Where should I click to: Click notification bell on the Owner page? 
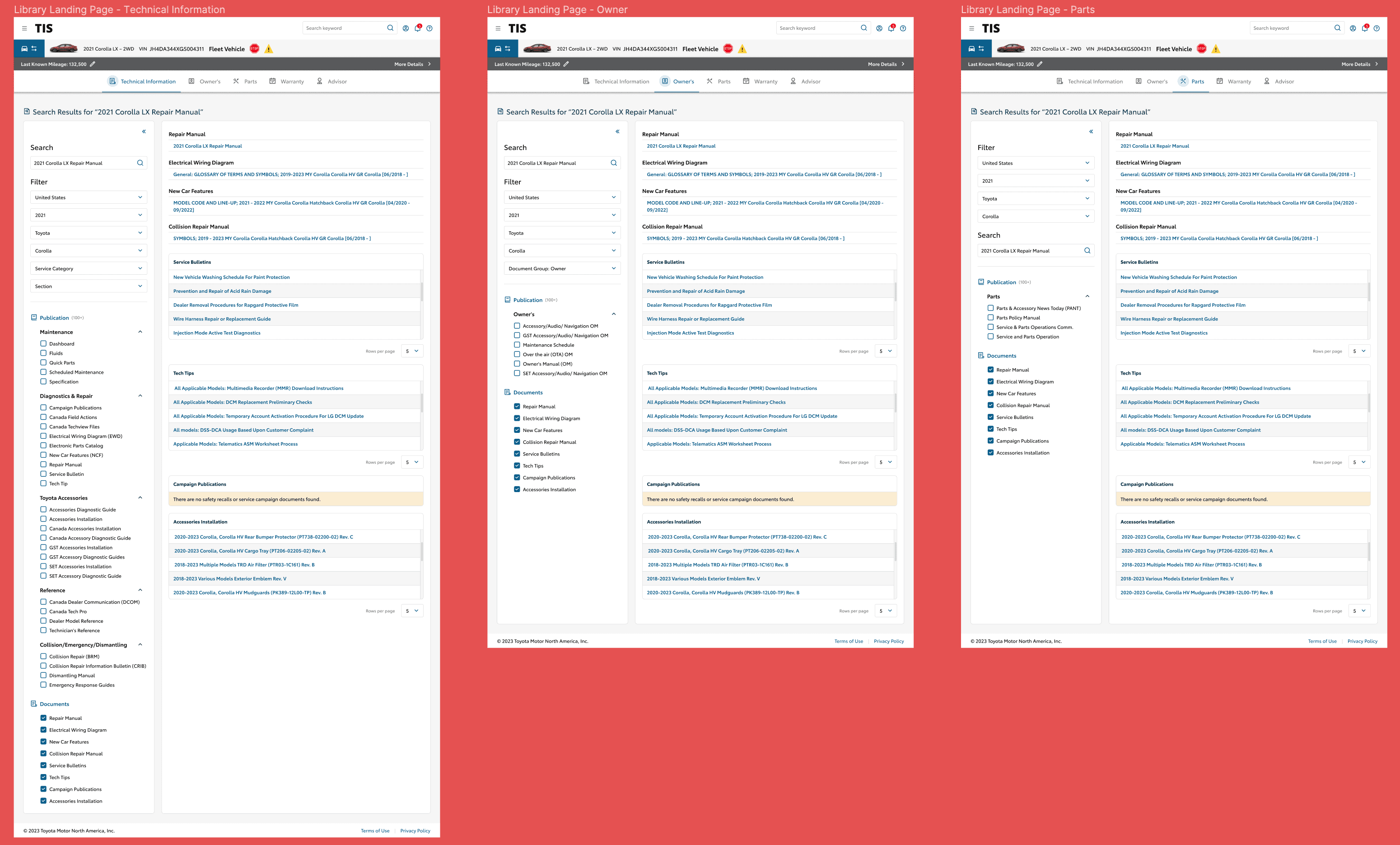(891, 28)
